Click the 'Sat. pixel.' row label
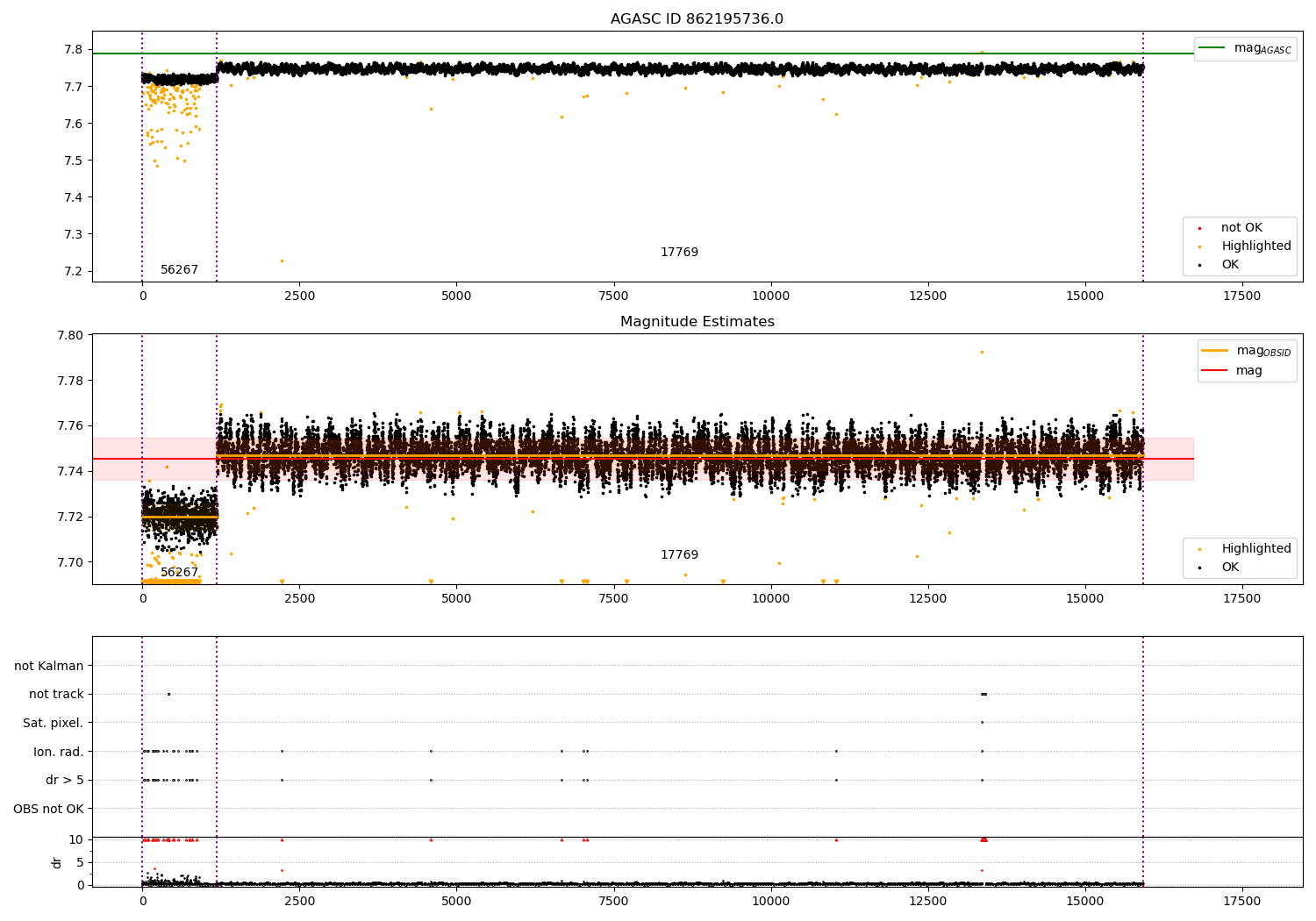The height and width of the screenshot is (921, 1316). tap(53, 724)
